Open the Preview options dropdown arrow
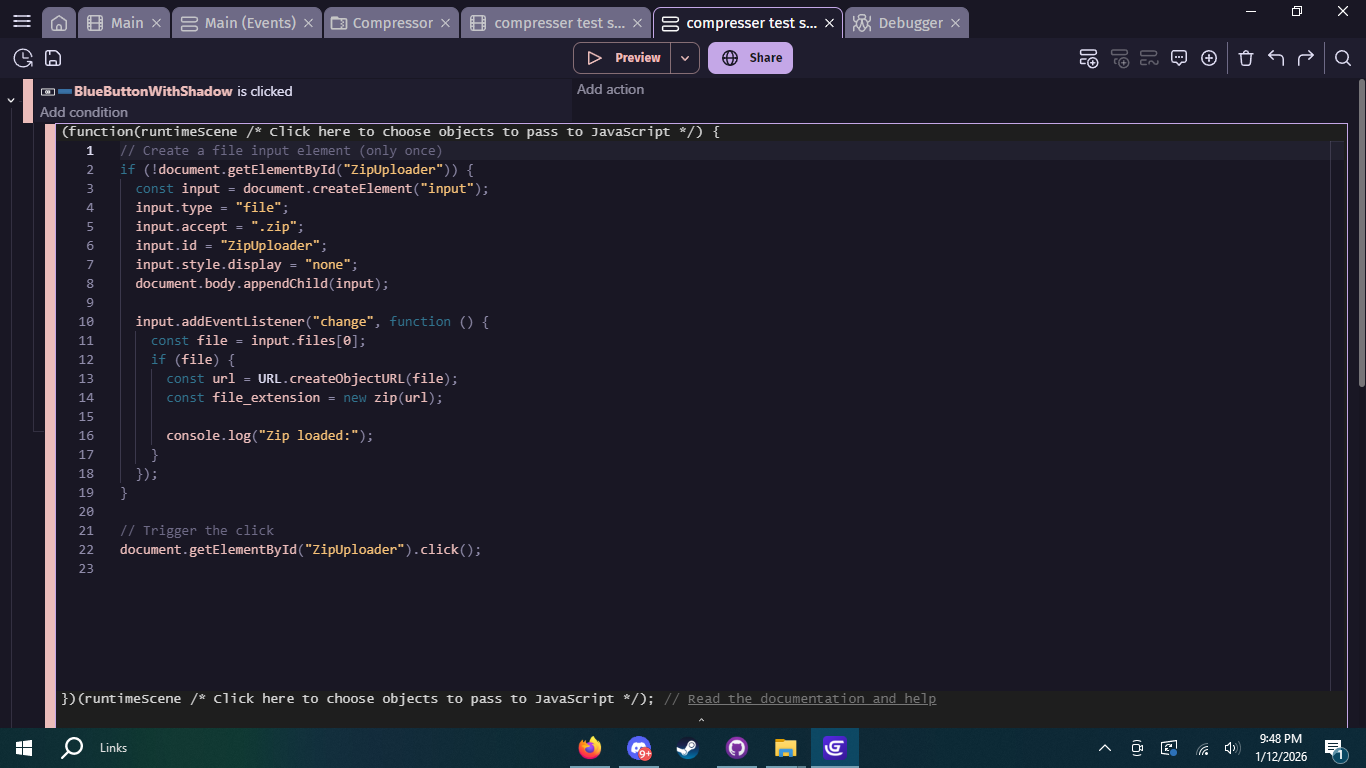The width and height of the screenshot is (1366, 768). 685,58
